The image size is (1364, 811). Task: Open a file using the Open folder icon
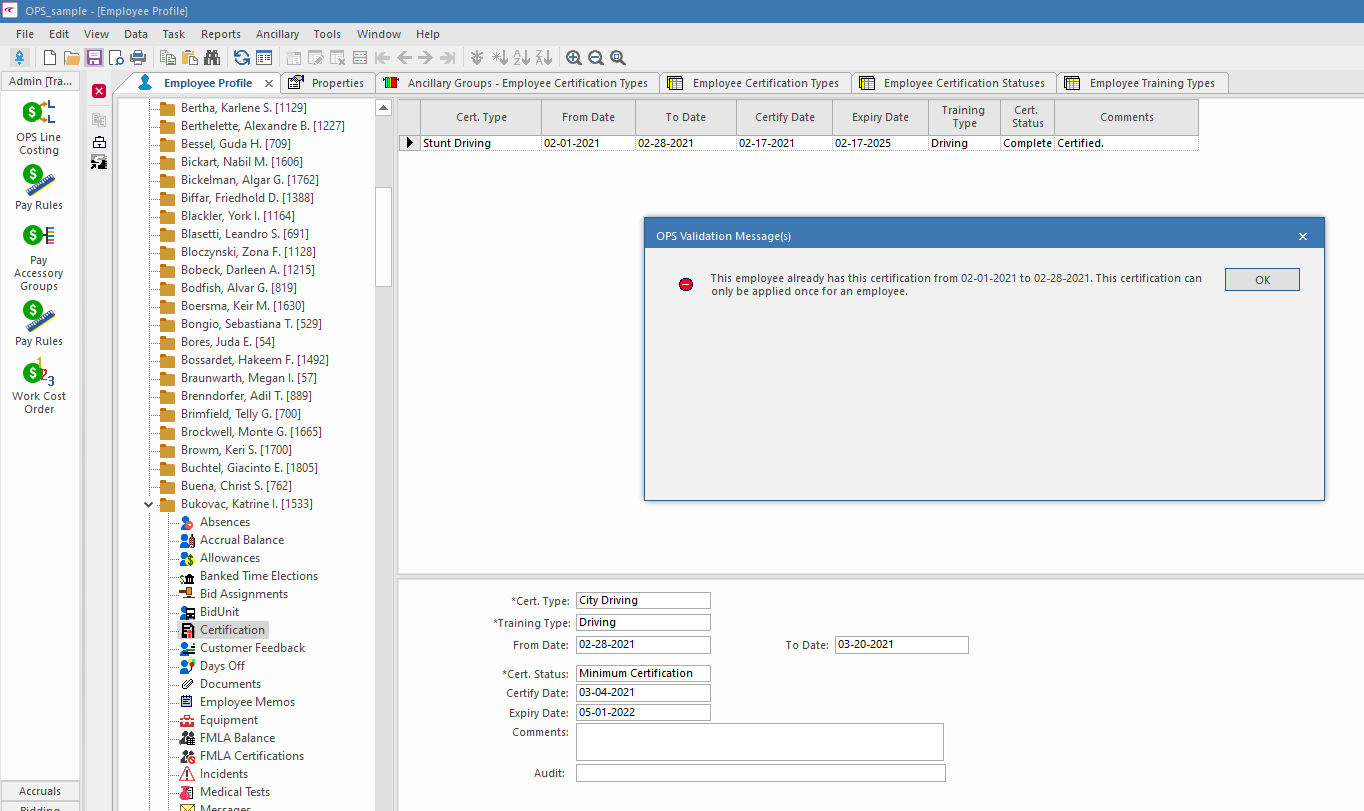[71, 57]
